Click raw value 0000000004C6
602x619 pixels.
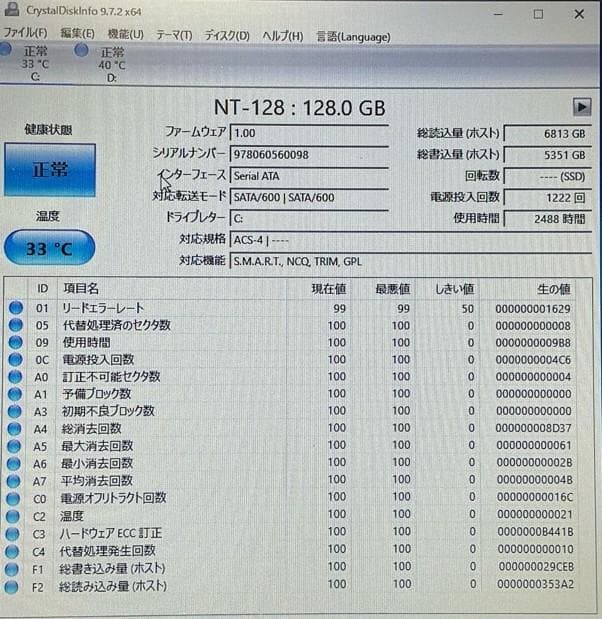coord(533,360)
